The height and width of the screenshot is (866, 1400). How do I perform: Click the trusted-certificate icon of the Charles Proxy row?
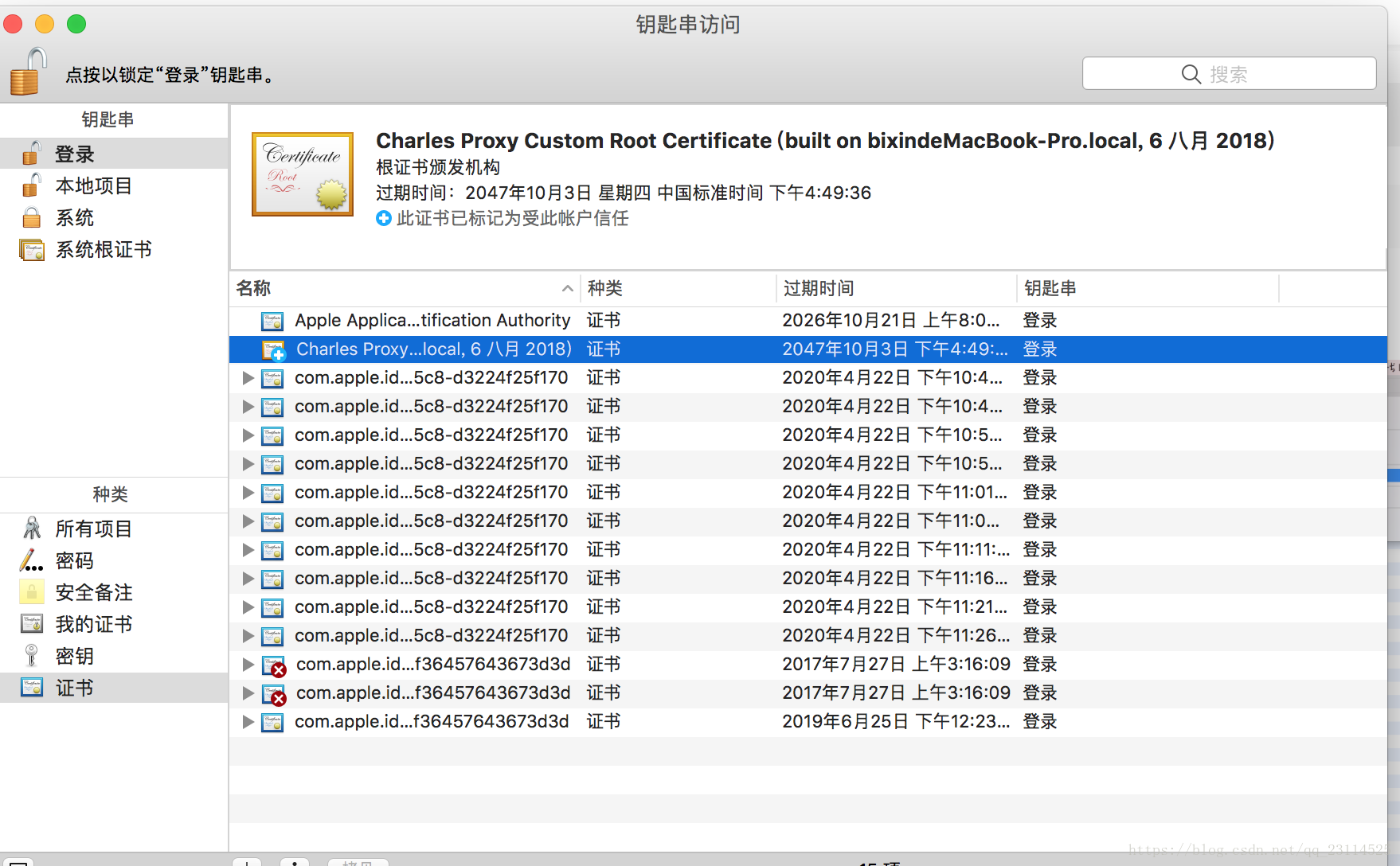pyautogui.click(x=273, y=350)
